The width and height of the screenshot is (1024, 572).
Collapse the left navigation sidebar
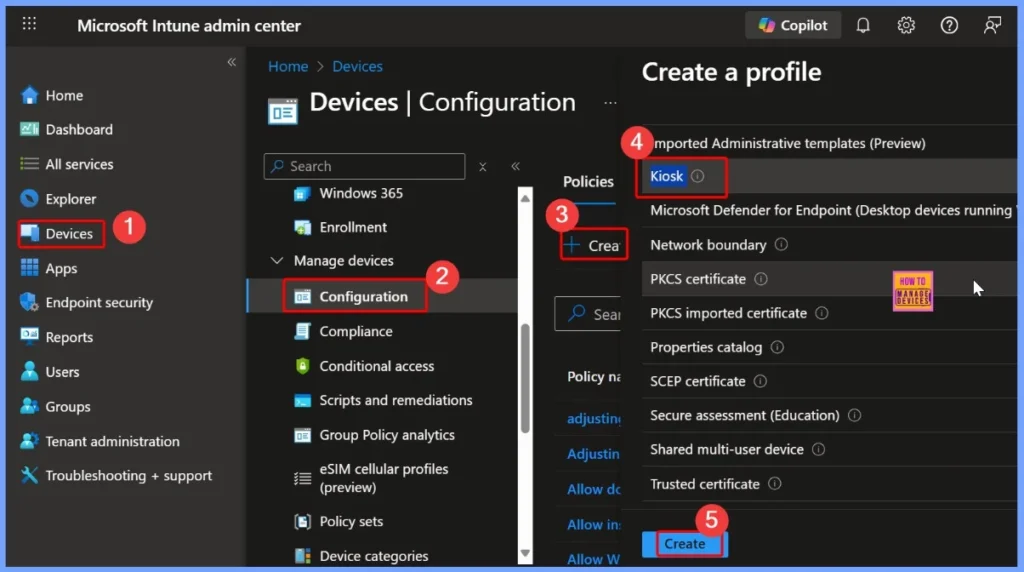pos(232,62)
